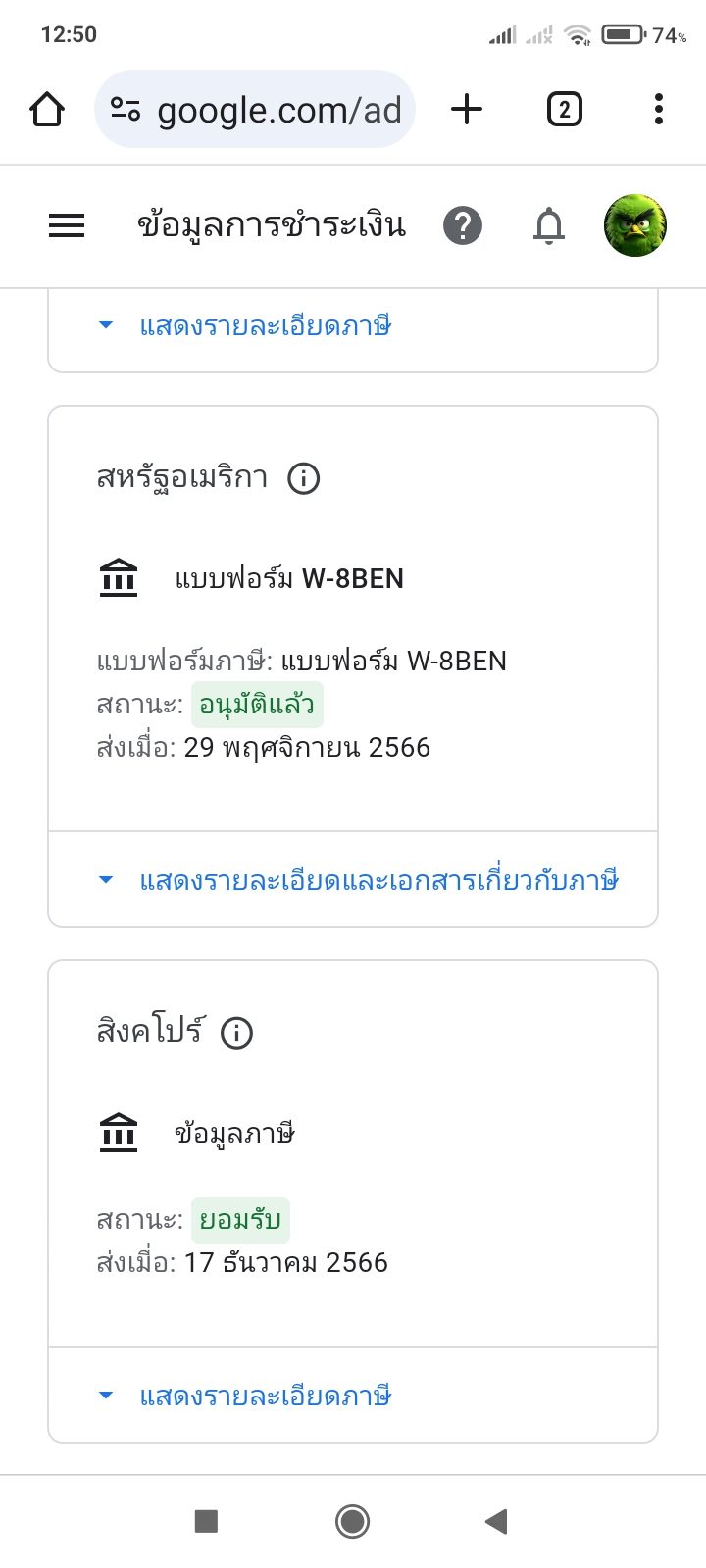Tap the Android home circle button
Image resolution: width=706 pixels, height=1568 pixels.
352,1521
